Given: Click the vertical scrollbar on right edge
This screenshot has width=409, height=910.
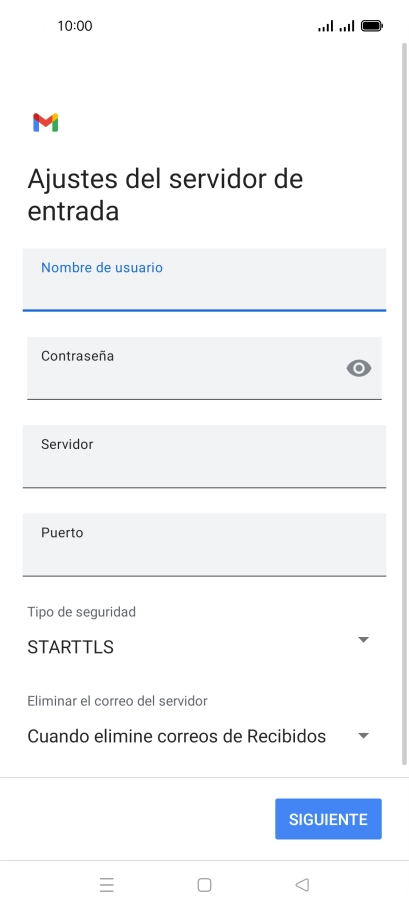Looking at the screenshot, I should click(404, 404).
